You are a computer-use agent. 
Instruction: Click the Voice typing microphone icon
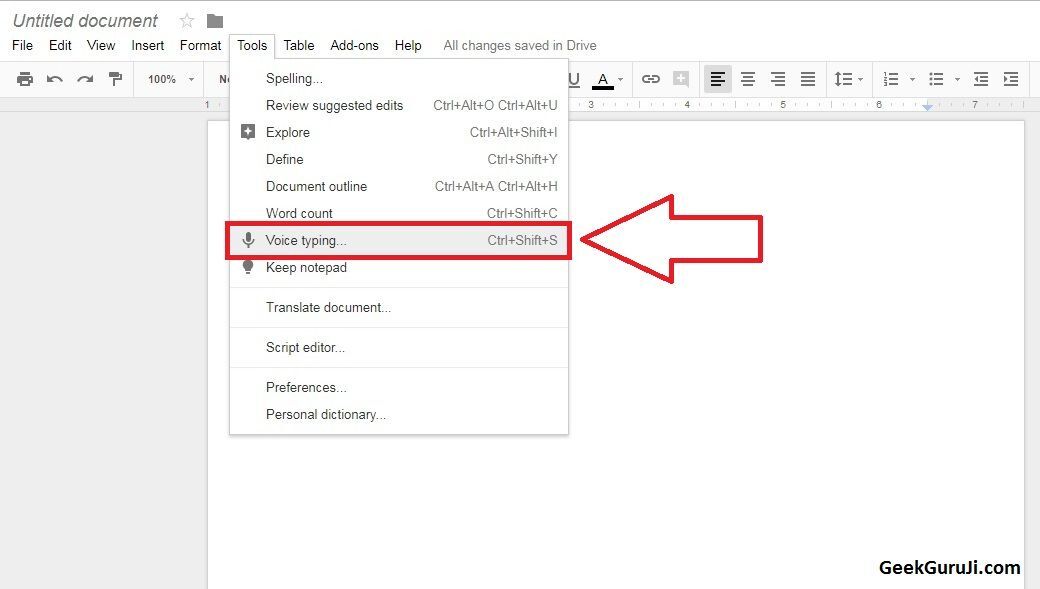tap(248, 239)
